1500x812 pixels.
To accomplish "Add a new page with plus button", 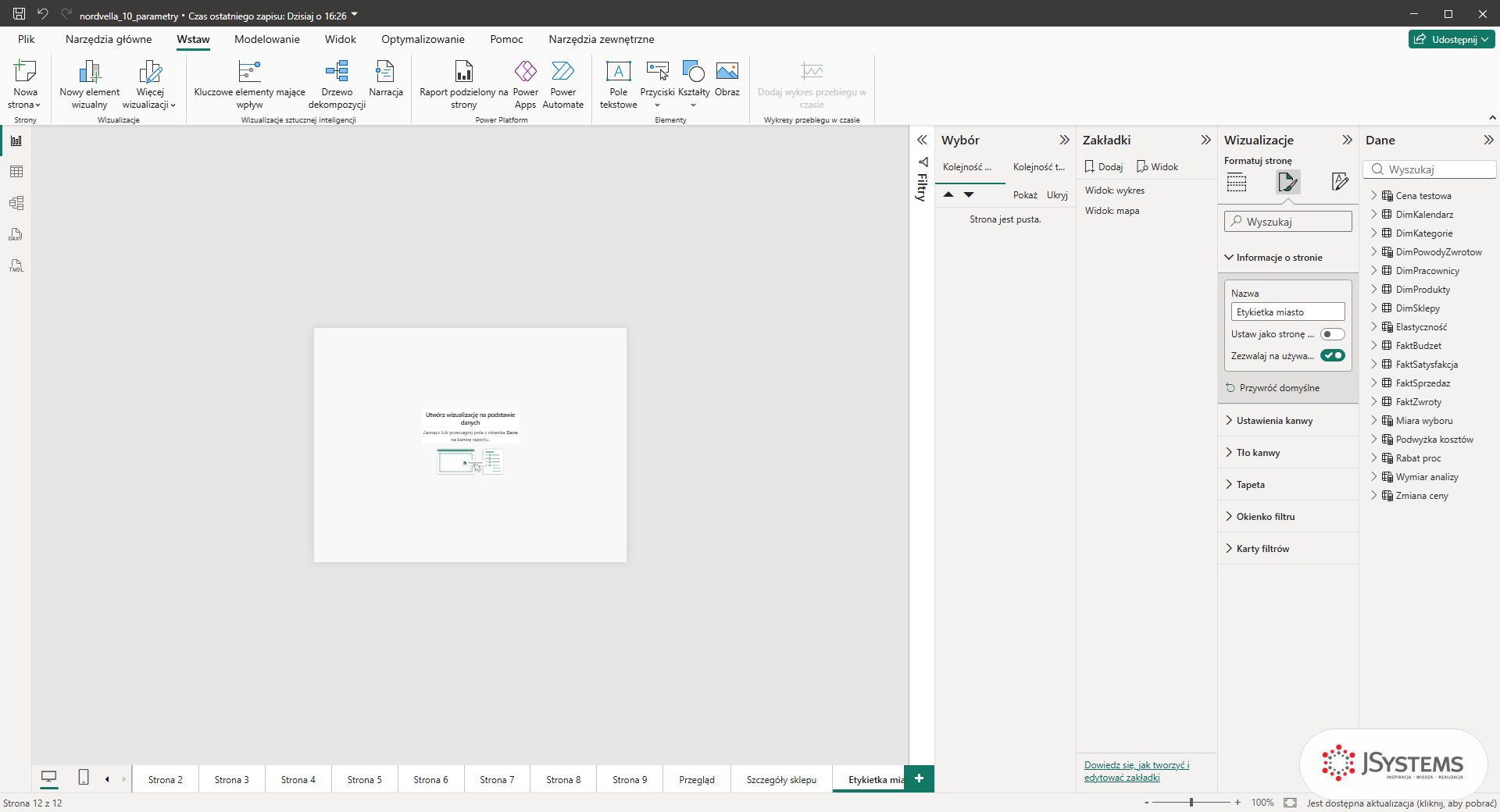I will click(x=919, y=778).
